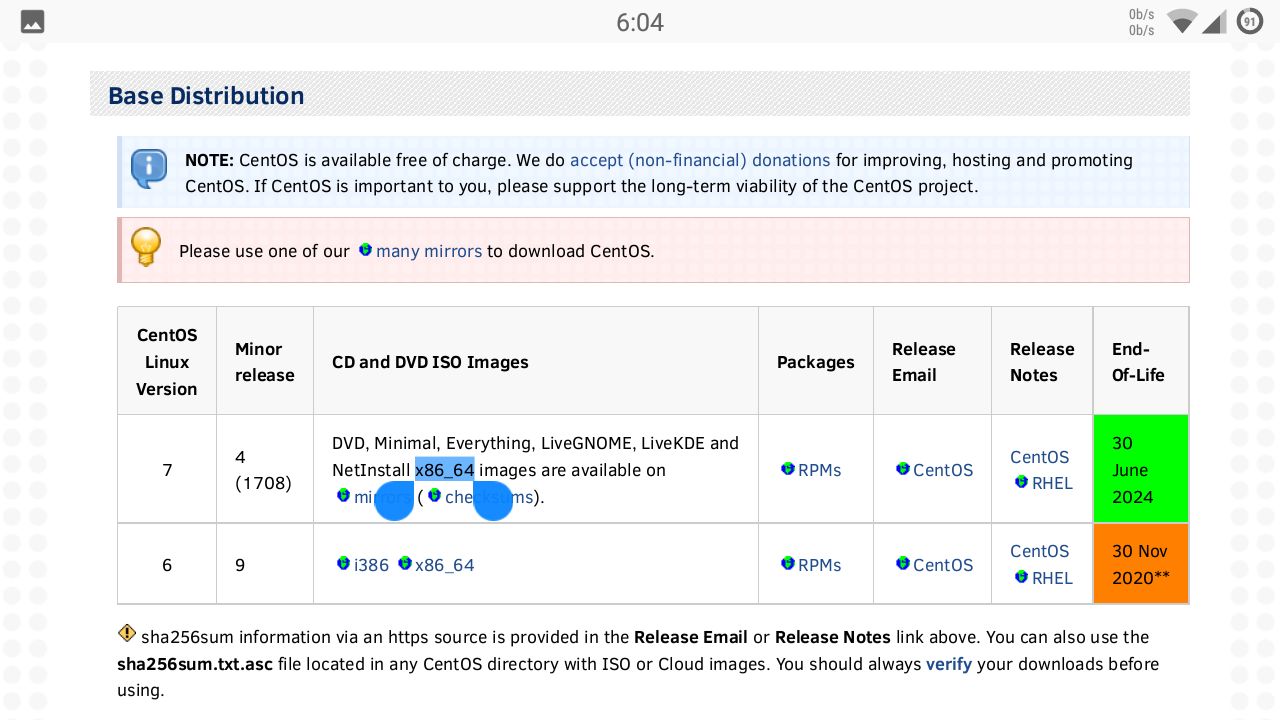1280x720 pixels.
Task: Open CentOS release notes for version 7
Action: click(x=1040, y=457)
